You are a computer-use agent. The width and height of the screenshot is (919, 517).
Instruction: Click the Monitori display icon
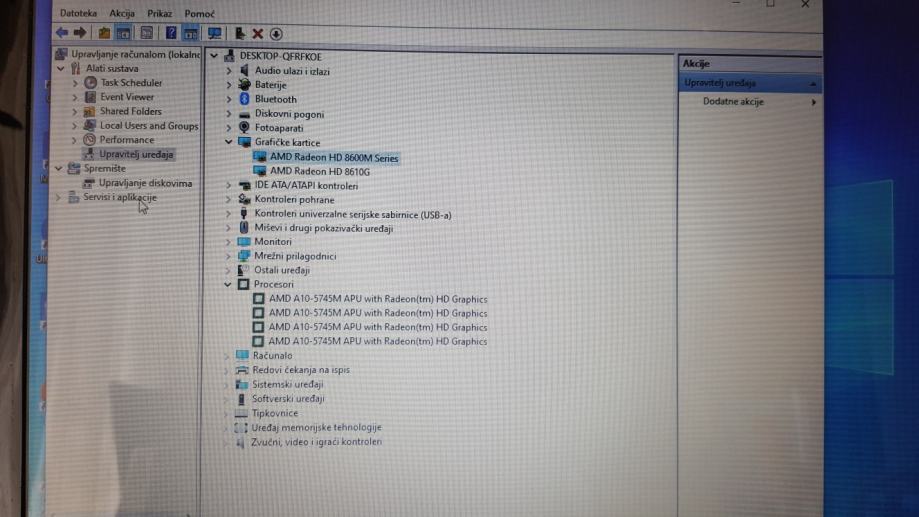tap(244, 242)
